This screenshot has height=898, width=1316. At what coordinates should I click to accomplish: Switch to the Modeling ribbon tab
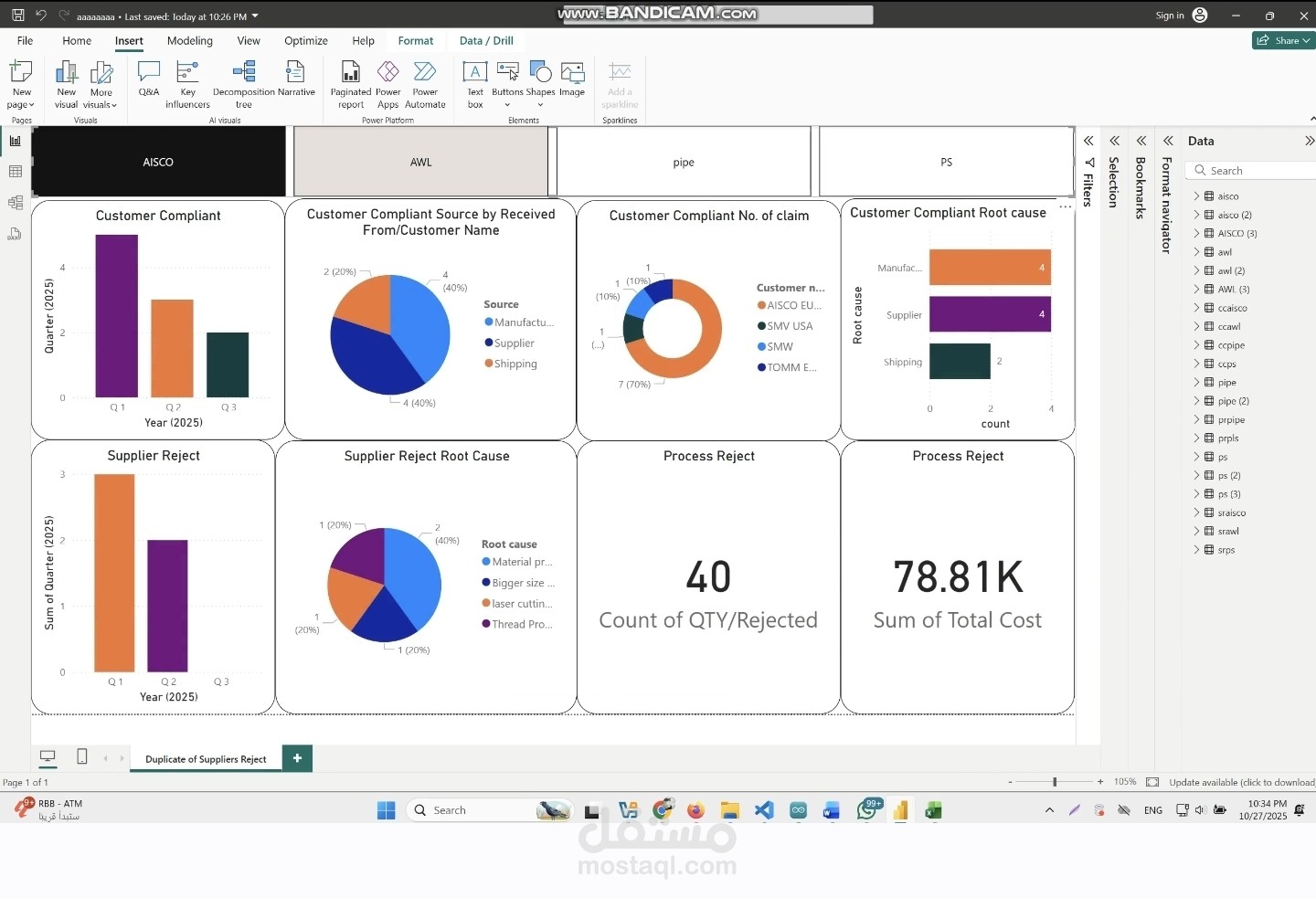(190, 41)
